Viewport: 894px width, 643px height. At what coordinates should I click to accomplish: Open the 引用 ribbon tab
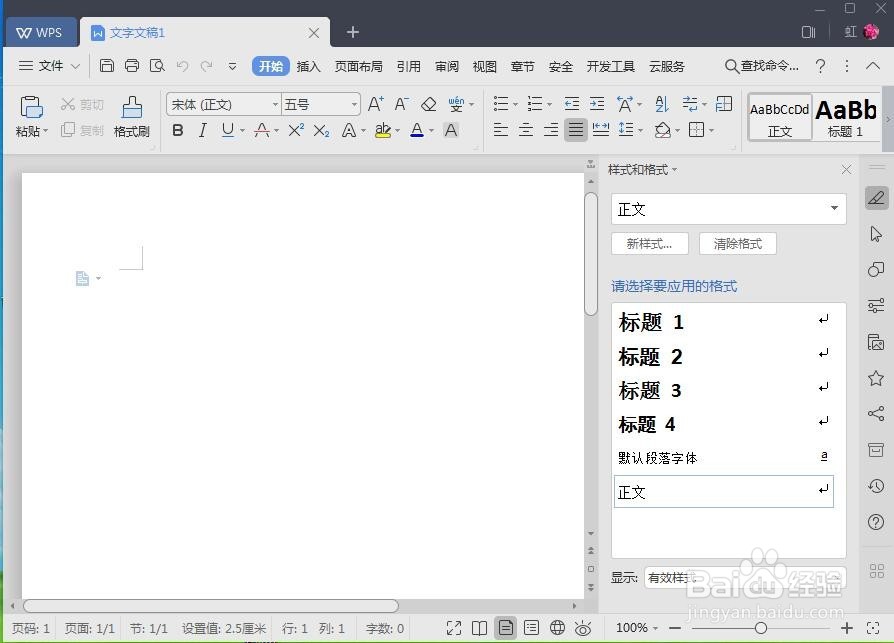tap(409, 66)
